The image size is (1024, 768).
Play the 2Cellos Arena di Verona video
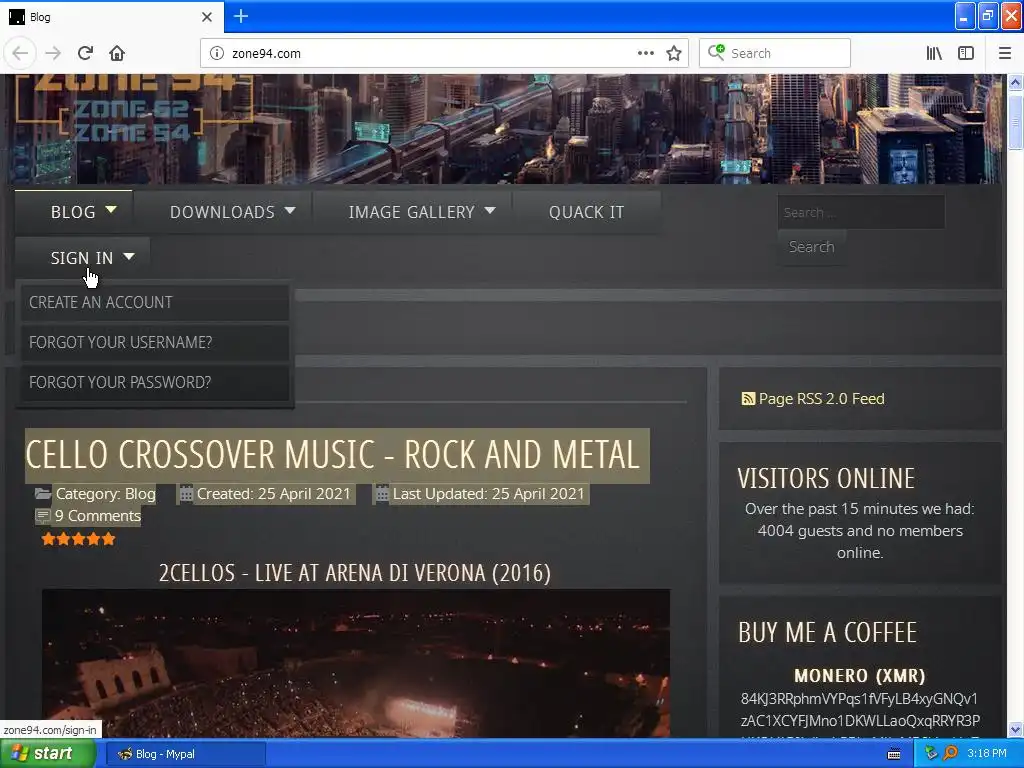coord(356,664)
